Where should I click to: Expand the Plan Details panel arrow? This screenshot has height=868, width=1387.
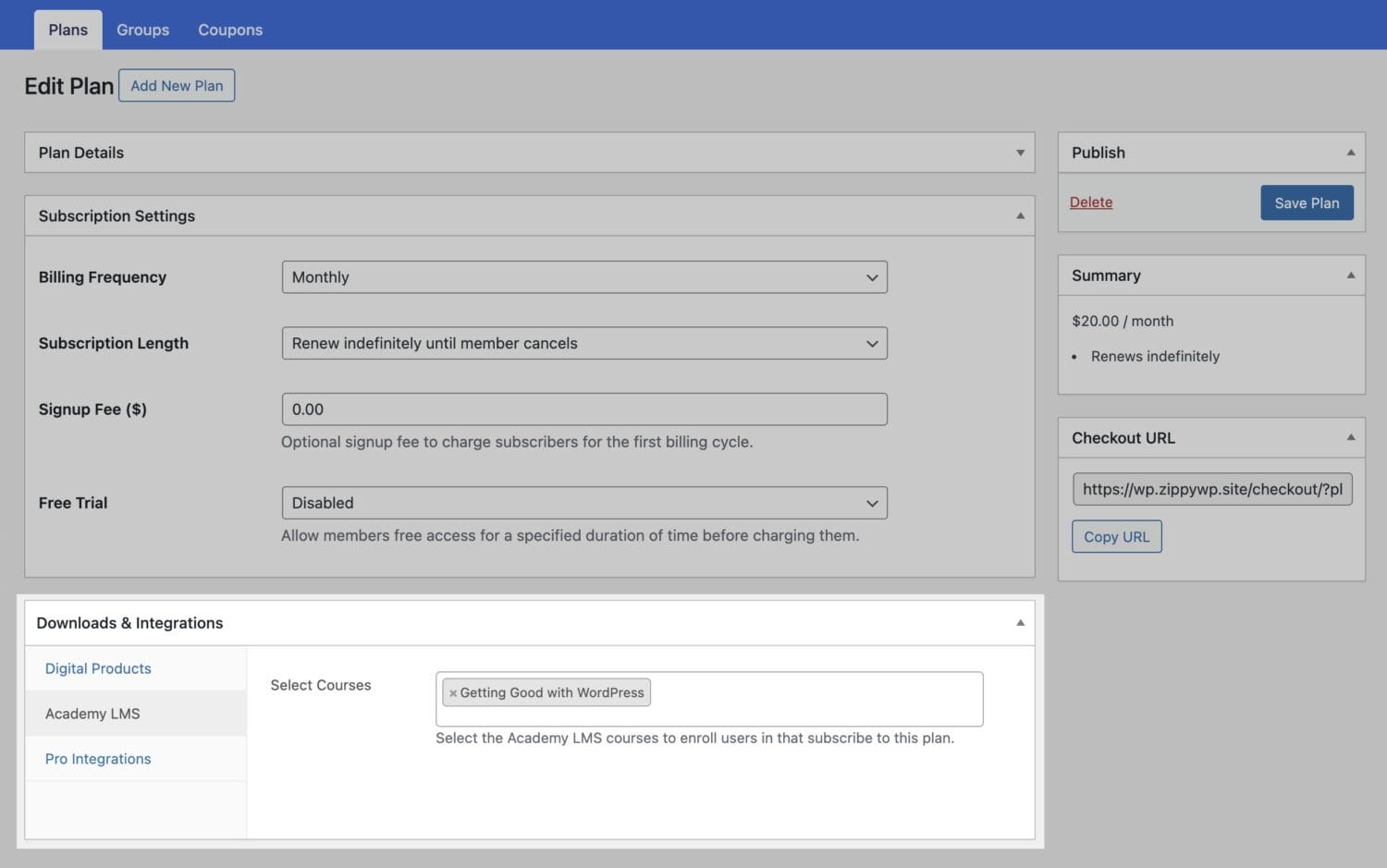click(1020, 153)
